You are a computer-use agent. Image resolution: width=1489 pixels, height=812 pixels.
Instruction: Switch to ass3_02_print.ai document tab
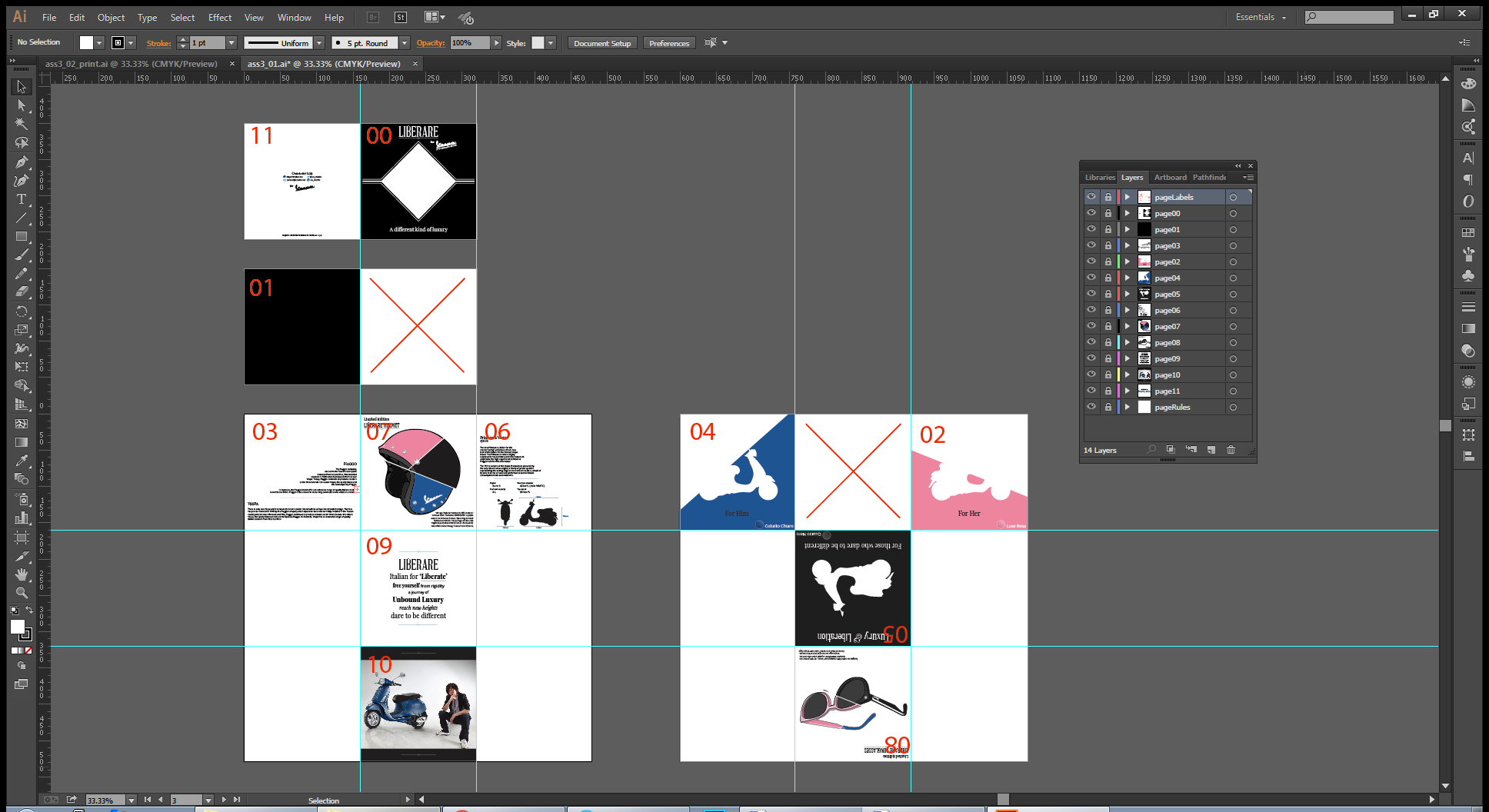coord(131,64)
